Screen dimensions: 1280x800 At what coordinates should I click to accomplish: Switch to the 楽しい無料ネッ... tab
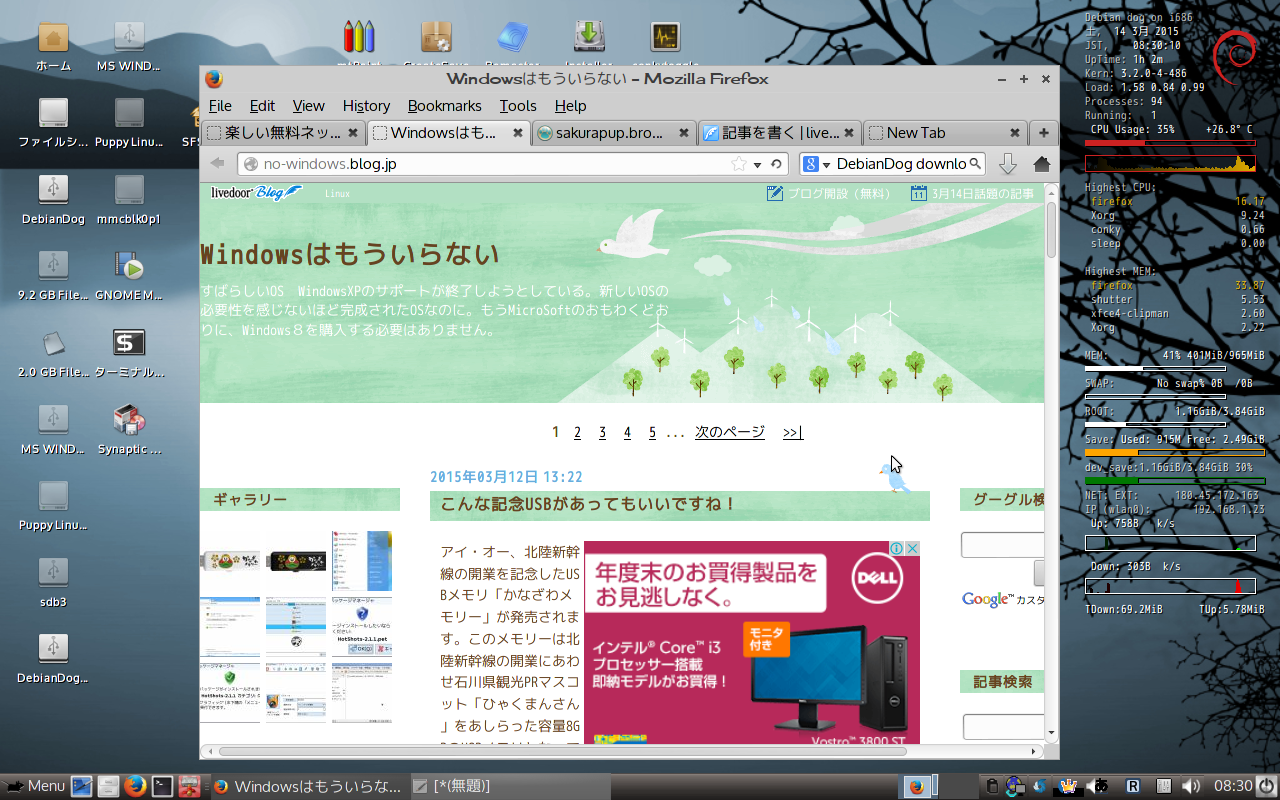pyautogui.click(x=283, y=132)
